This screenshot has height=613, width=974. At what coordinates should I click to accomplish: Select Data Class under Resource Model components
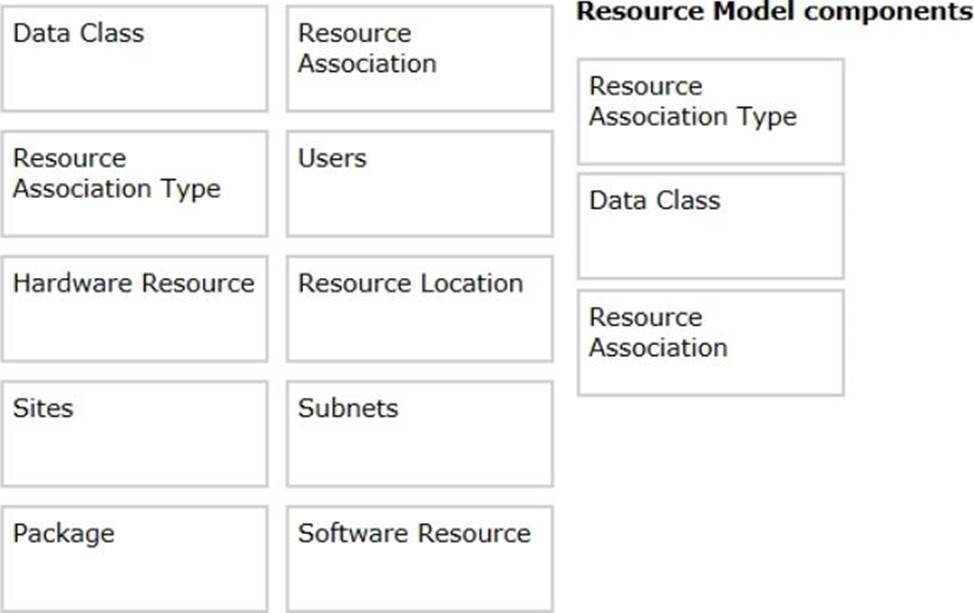(x=710, y=226)
